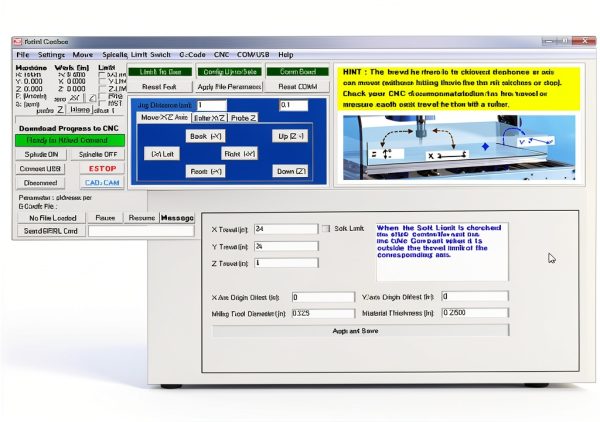Click the Spindle OFF button
The height and width of the screenshot is (422, 600).
click(x=98, y=155)
